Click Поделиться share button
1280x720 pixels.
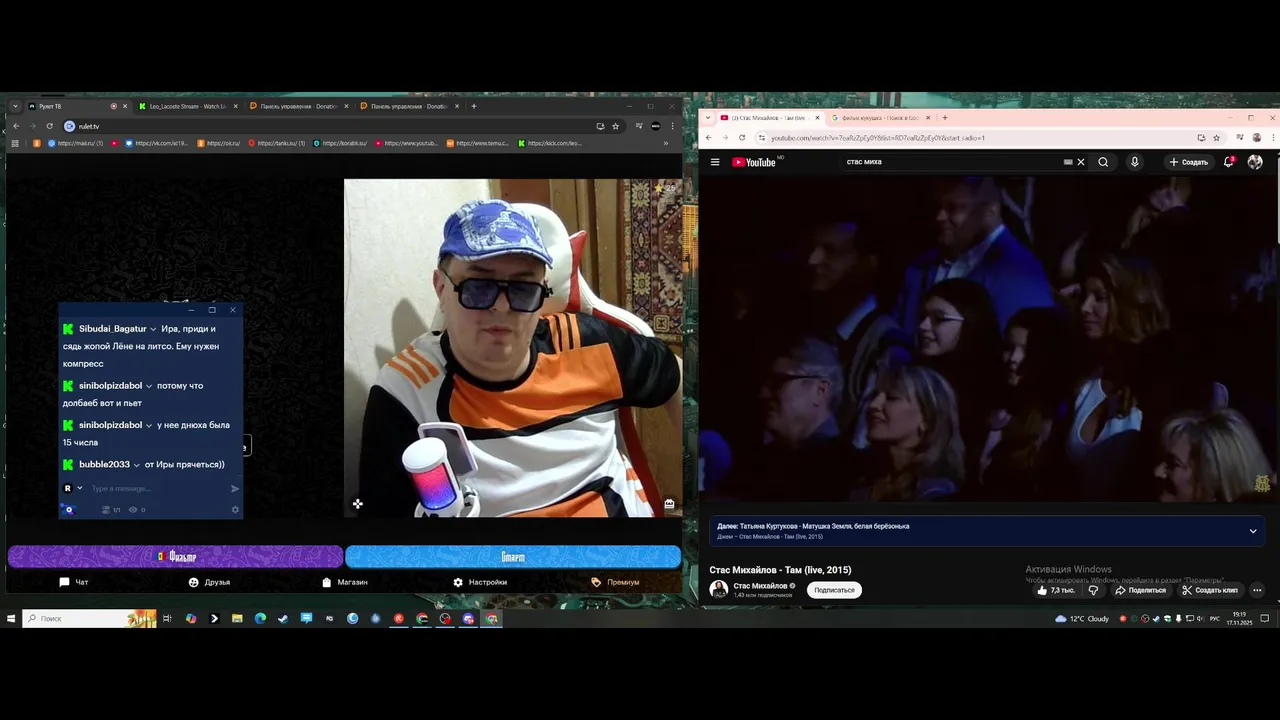click(1140, 590)
